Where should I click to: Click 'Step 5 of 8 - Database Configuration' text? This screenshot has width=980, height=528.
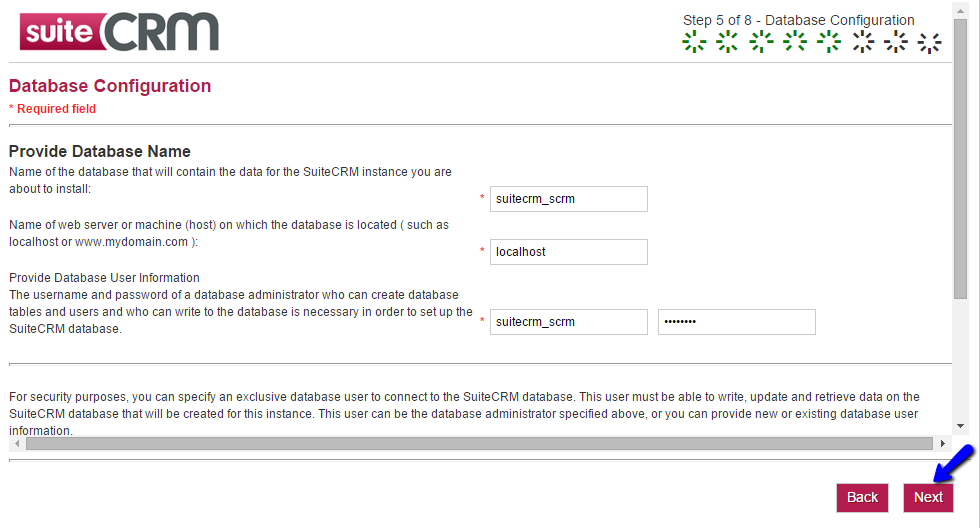click(798, 20)
